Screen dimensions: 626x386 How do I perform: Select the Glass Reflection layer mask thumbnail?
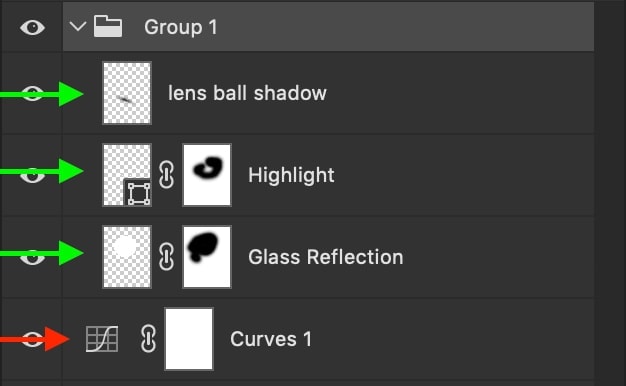(x=207, y=257)
